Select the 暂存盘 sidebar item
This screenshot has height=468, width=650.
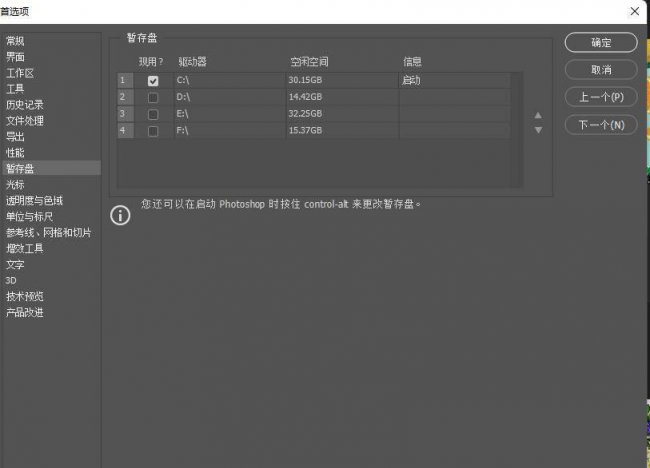(52, 168)
